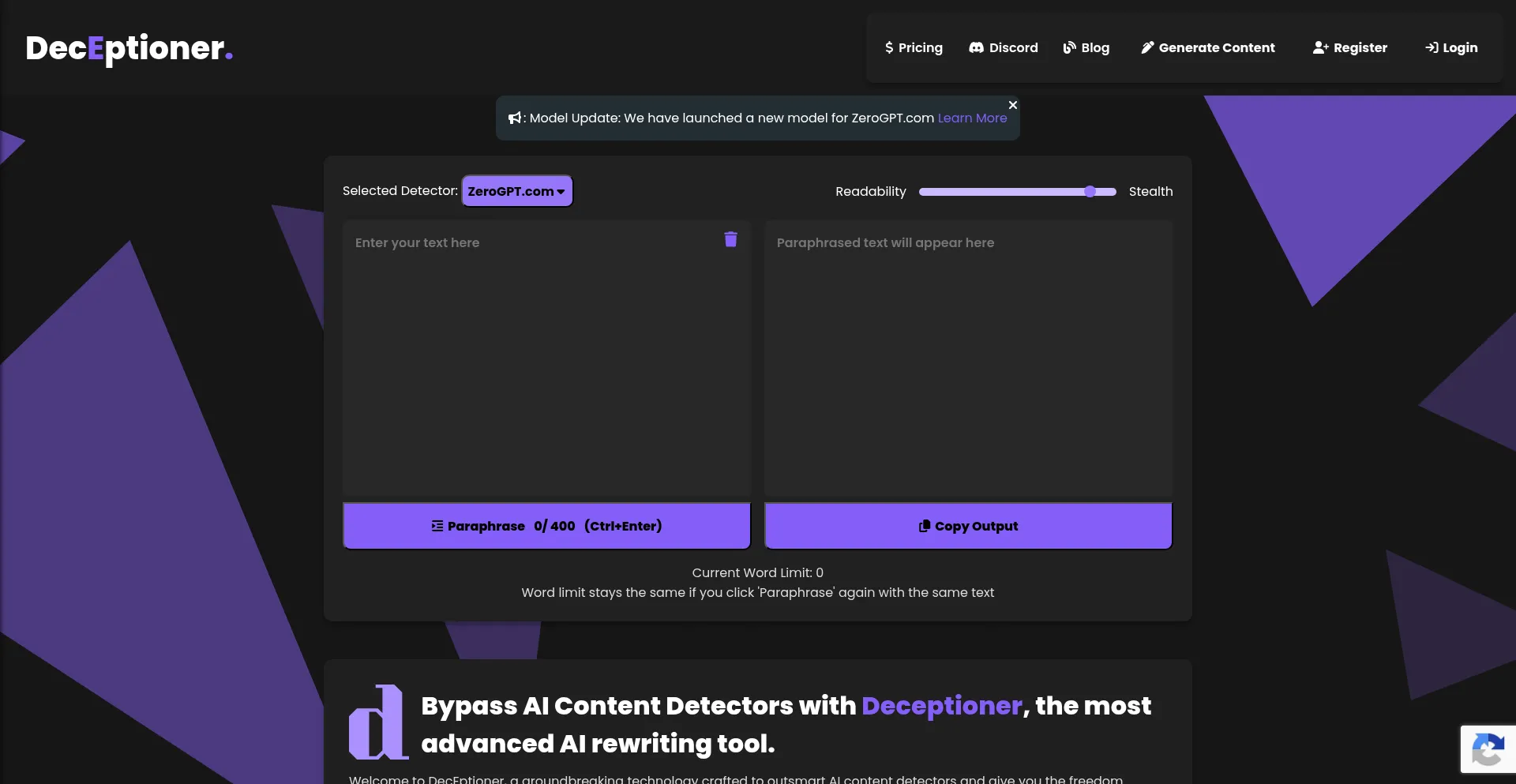Viewport: 1516px width, 784px height.
Task: Expand the ZeroGPT.com detector dropdown
Action: click(x=517, y=191)
